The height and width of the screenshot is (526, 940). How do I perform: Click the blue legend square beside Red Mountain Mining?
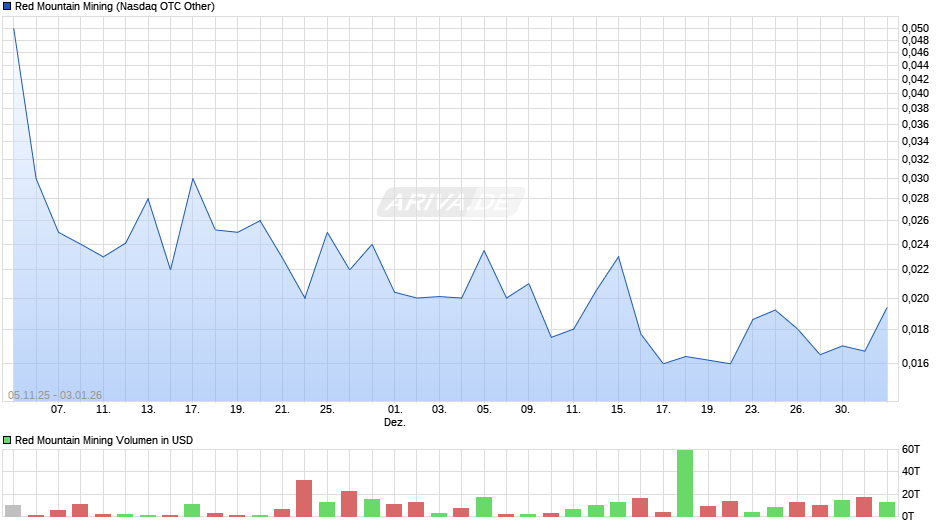[x=7, y=7]
